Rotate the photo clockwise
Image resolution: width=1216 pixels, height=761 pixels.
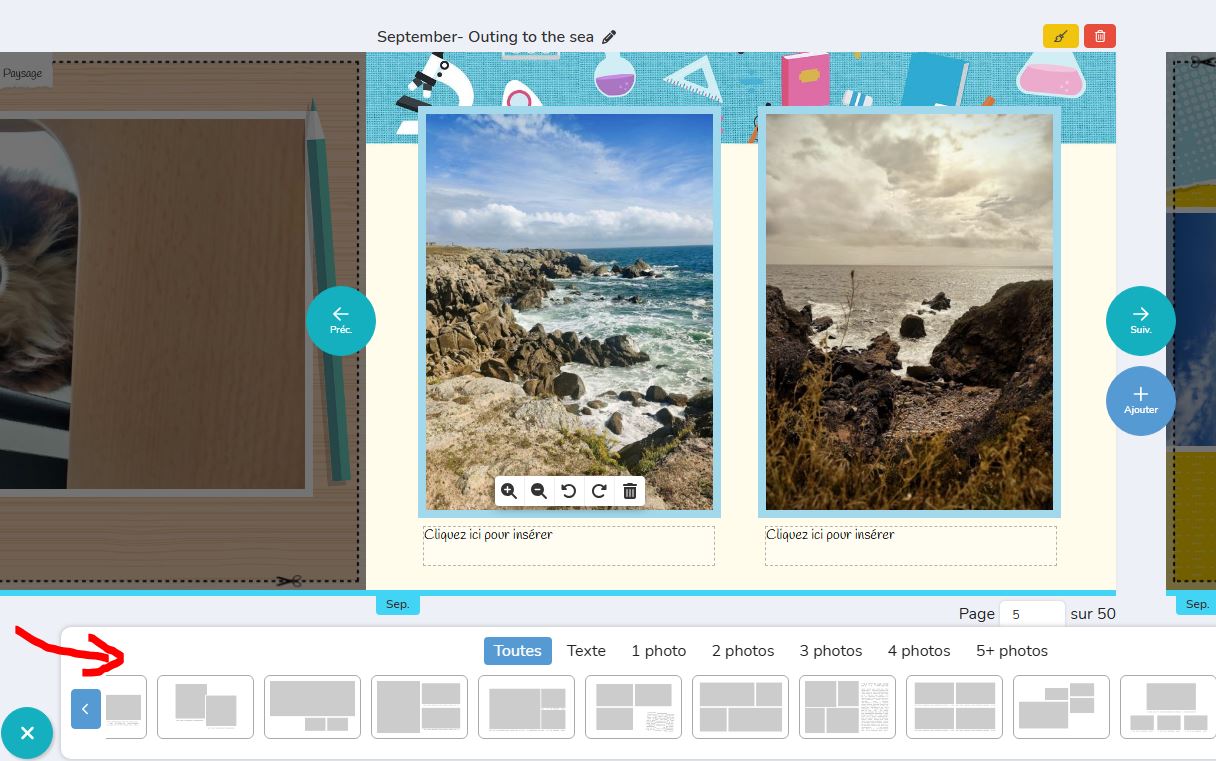(x=599, y=491)
